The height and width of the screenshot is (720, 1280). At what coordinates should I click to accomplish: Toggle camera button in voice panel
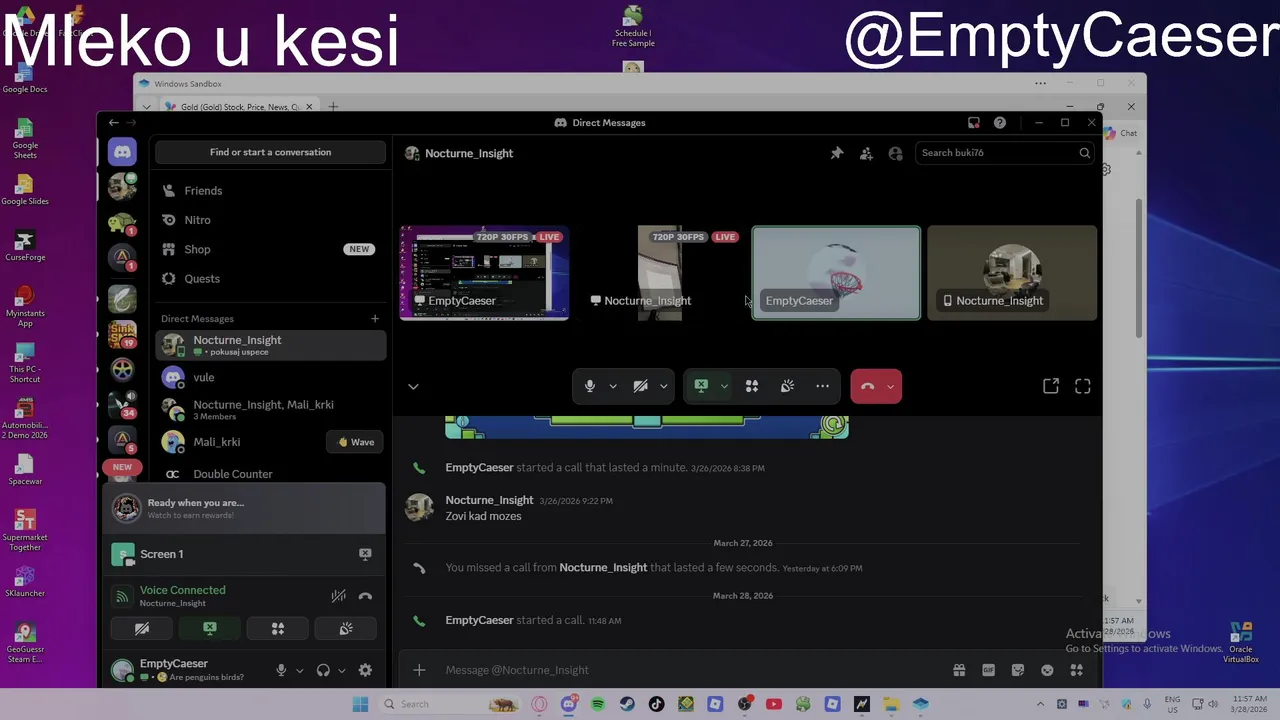tap(142, 628)
